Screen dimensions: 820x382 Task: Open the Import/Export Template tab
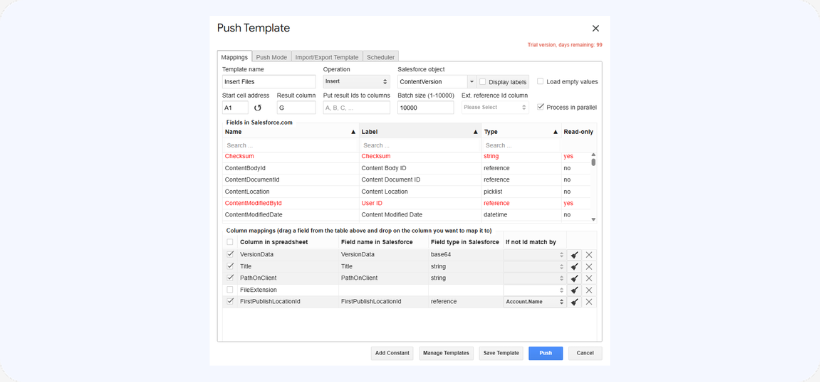327,57
